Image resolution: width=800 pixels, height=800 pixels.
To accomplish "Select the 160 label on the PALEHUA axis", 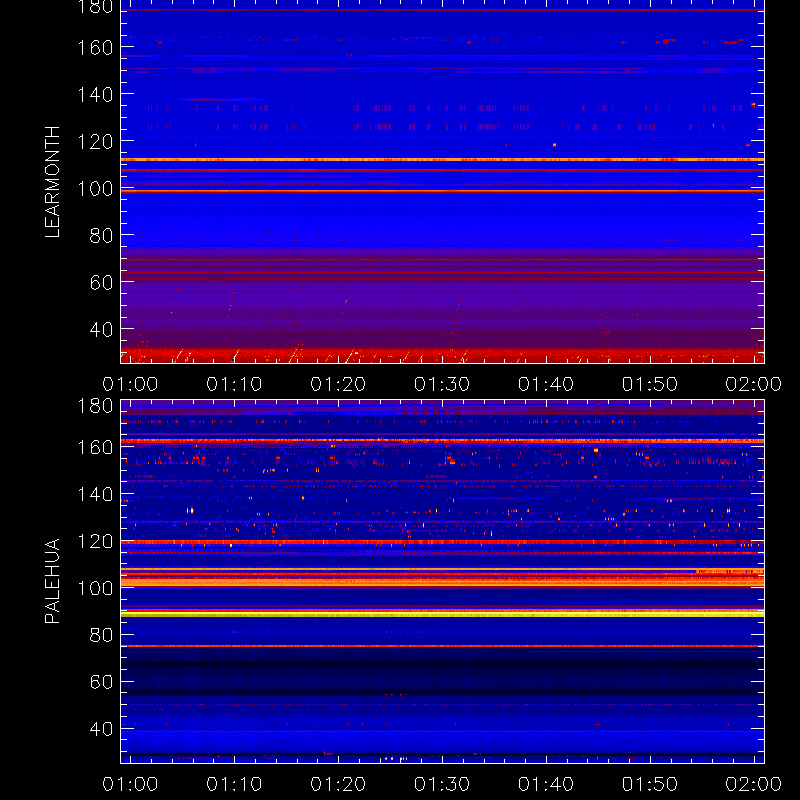I will [95, 447].
